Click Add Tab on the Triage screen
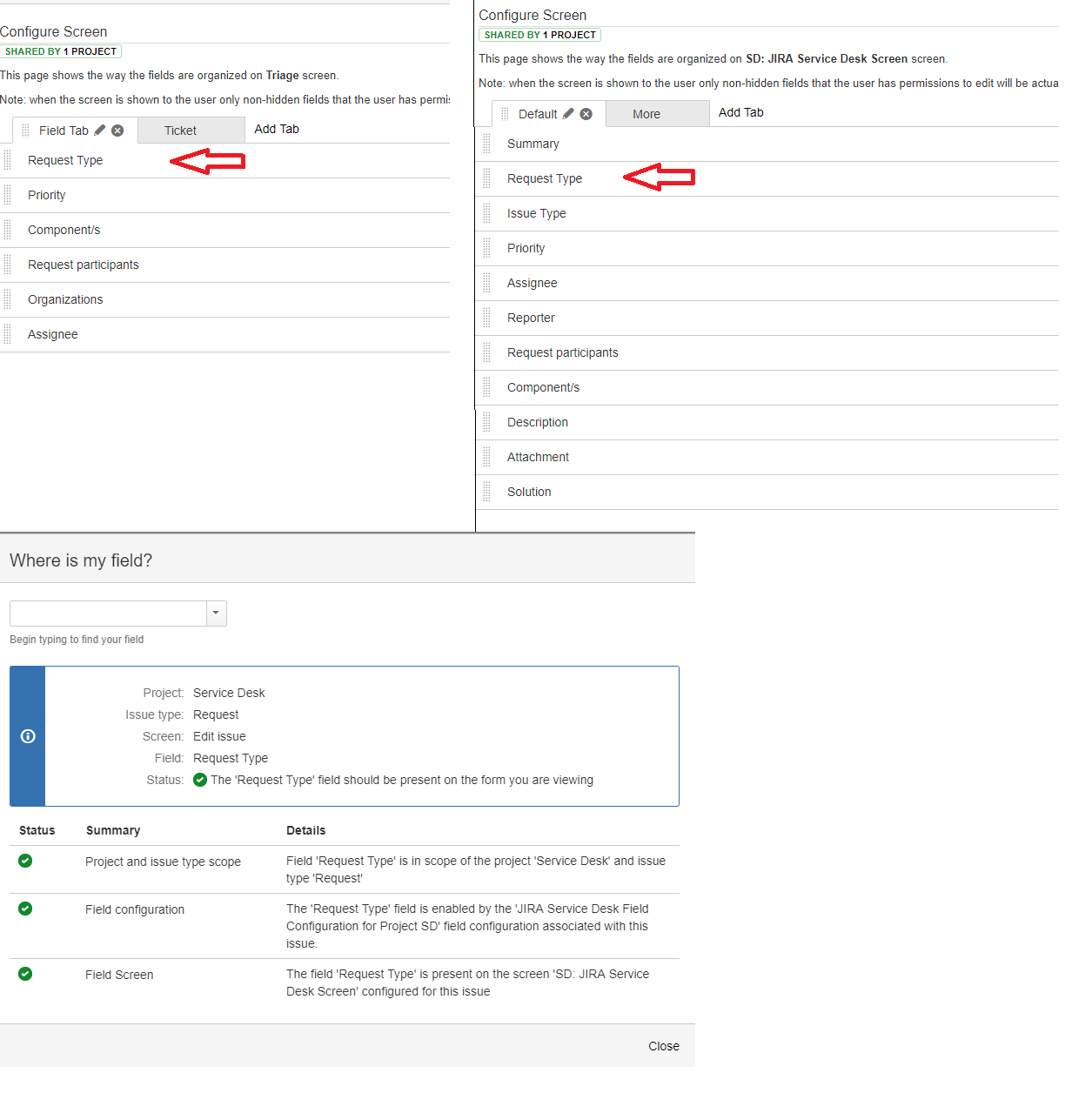This screenshot has width=1065, height=1120. point(277,129)
